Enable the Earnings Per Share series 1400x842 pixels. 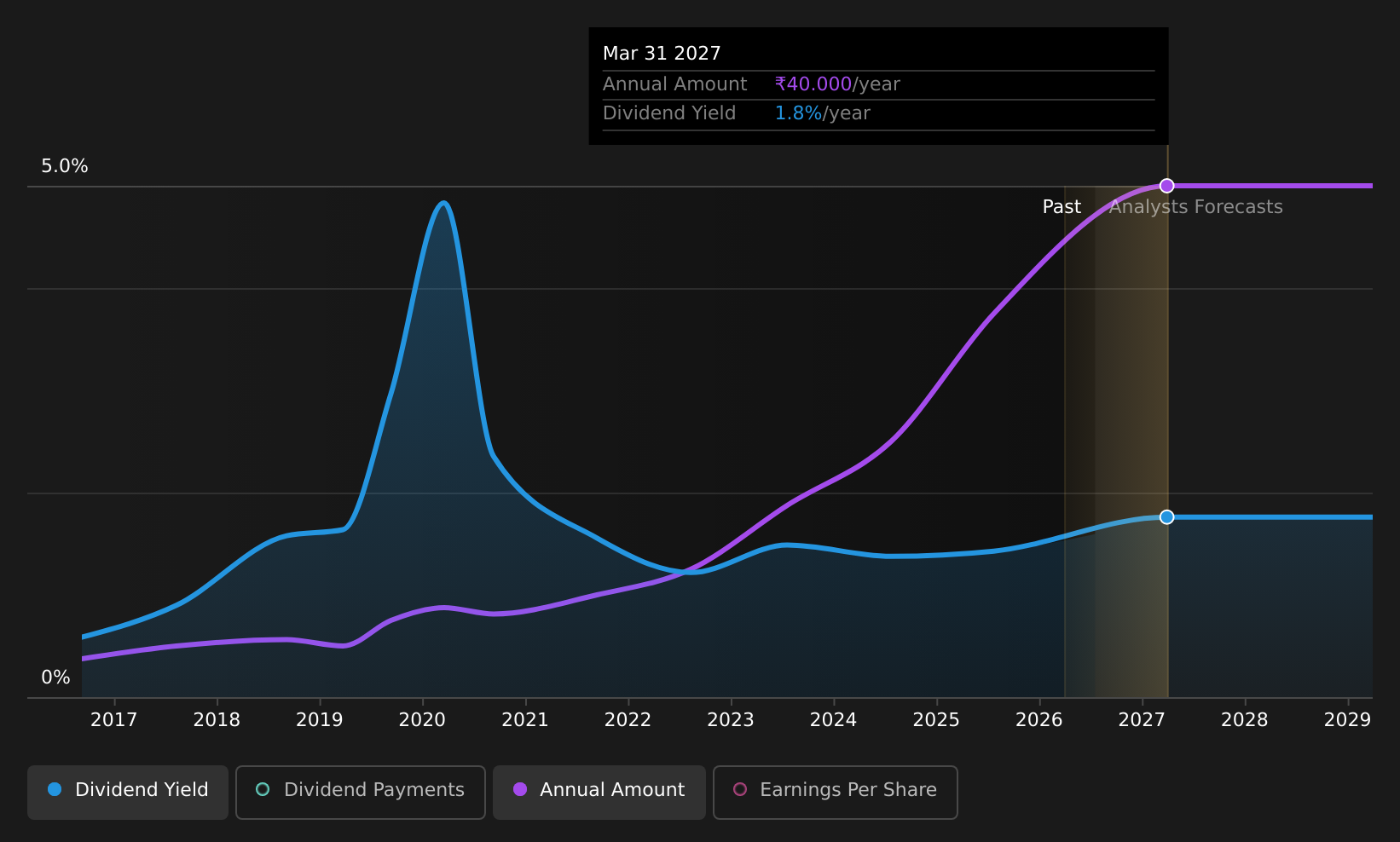coord(836,792)
